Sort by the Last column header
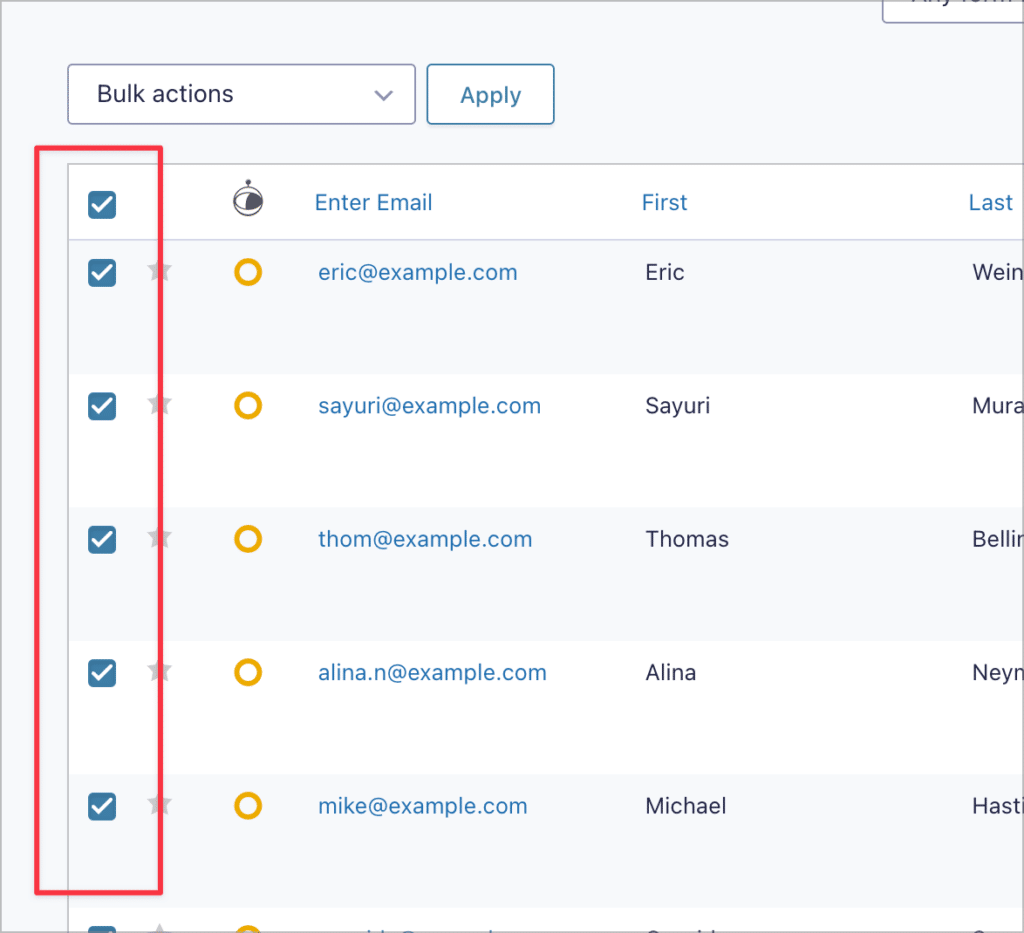Viewport: 1024px width, 933px height. click(991, 202)
